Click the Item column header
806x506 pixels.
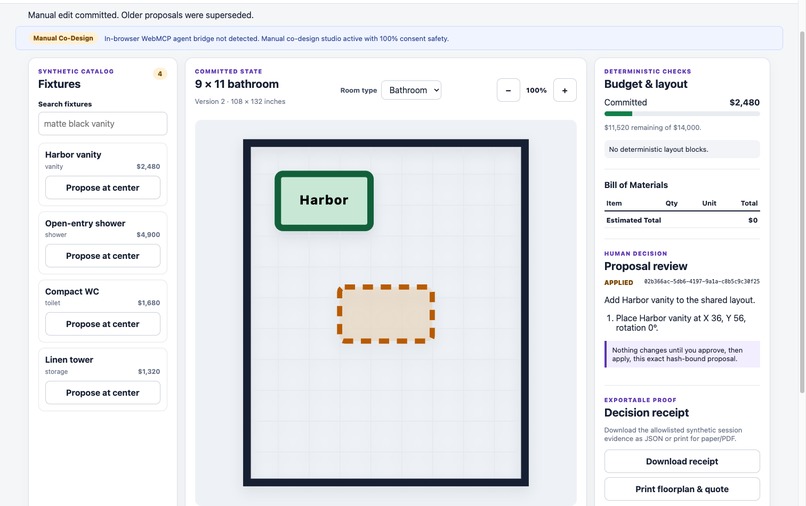614,203
